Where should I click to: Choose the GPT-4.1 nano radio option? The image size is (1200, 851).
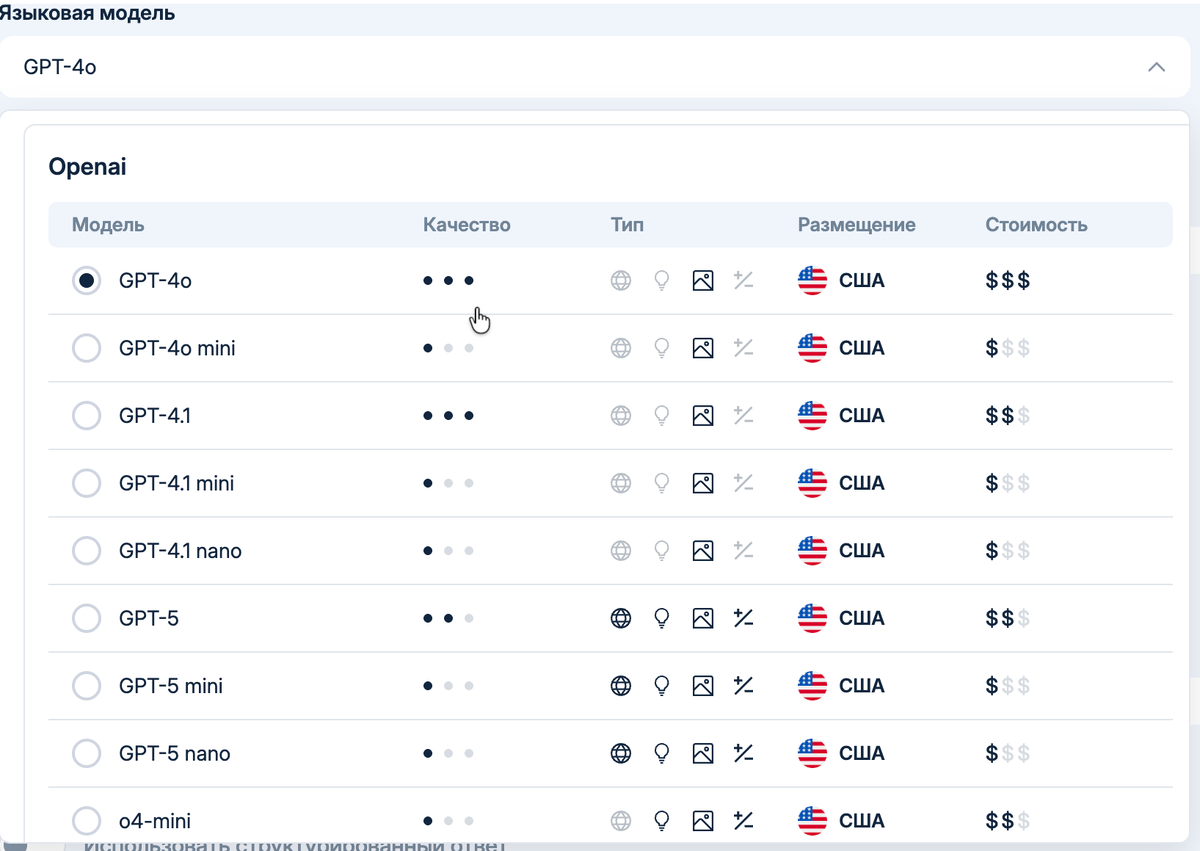coord(87,551)
